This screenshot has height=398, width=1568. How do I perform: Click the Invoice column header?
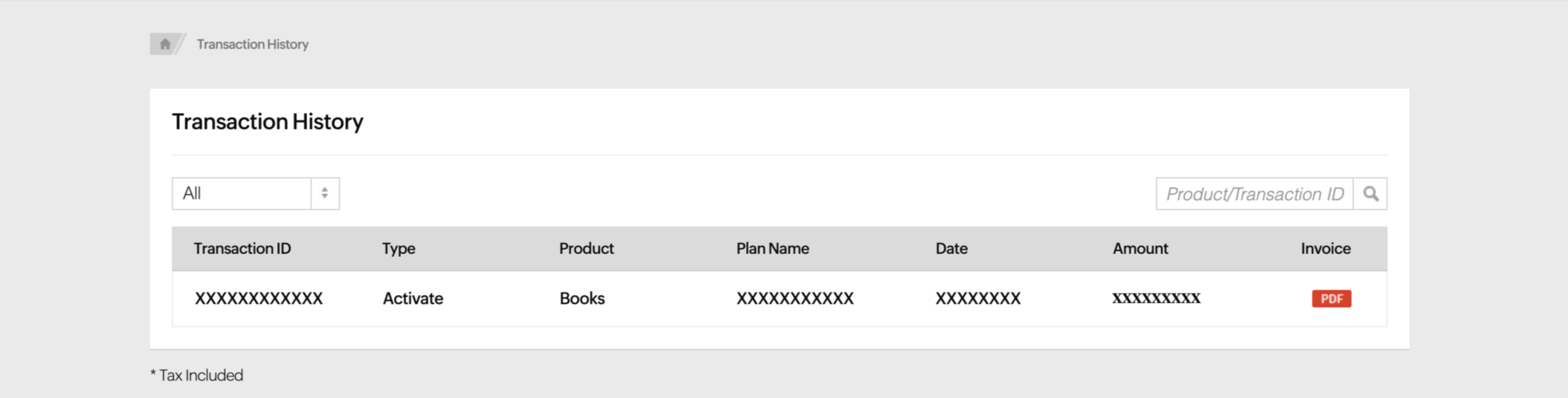pyautogui.click(x=1326, y=249)
